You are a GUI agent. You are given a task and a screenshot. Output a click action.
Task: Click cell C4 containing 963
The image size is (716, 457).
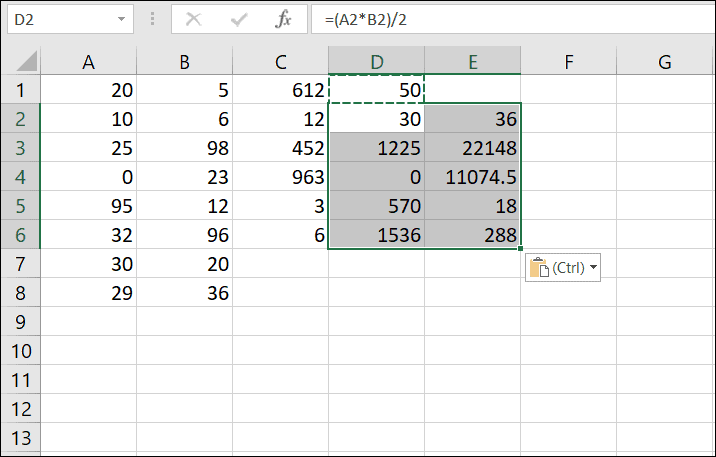[280, 177]
